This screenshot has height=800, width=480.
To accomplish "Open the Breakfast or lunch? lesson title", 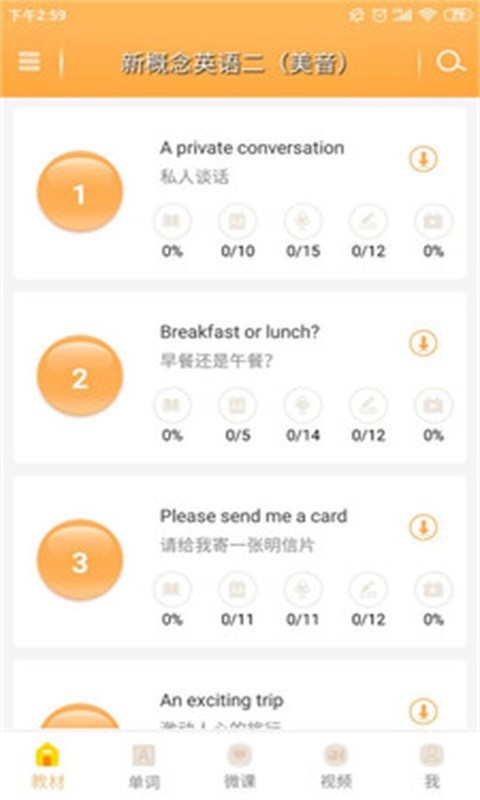I will point(240,332).
